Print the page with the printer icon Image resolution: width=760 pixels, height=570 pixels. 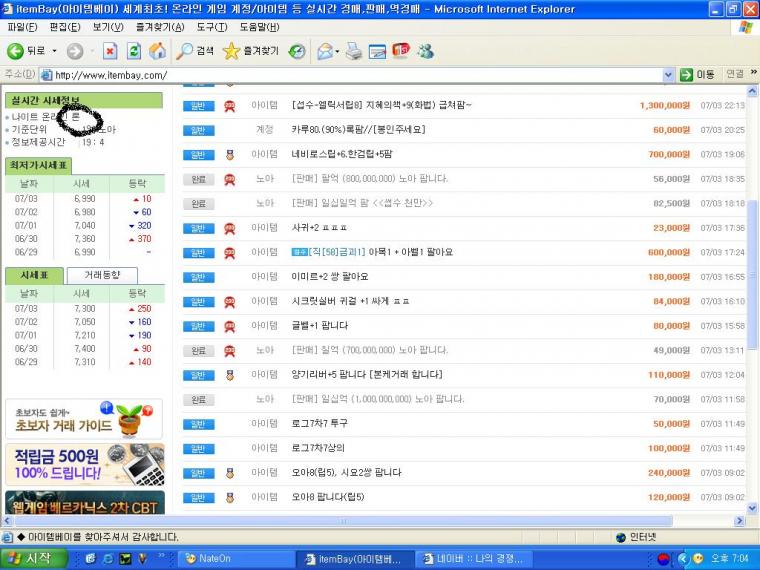pos(354,51)
